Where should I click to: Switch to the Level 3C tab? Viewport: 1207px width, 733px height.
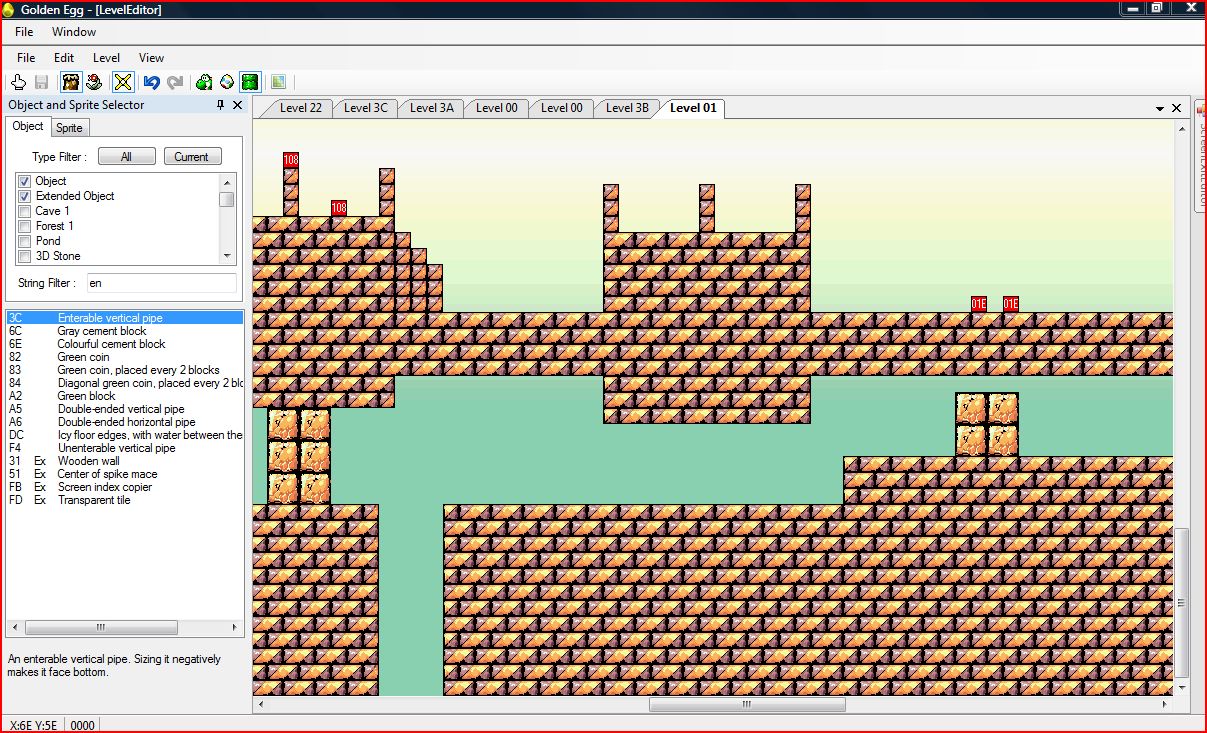[365, 108]
